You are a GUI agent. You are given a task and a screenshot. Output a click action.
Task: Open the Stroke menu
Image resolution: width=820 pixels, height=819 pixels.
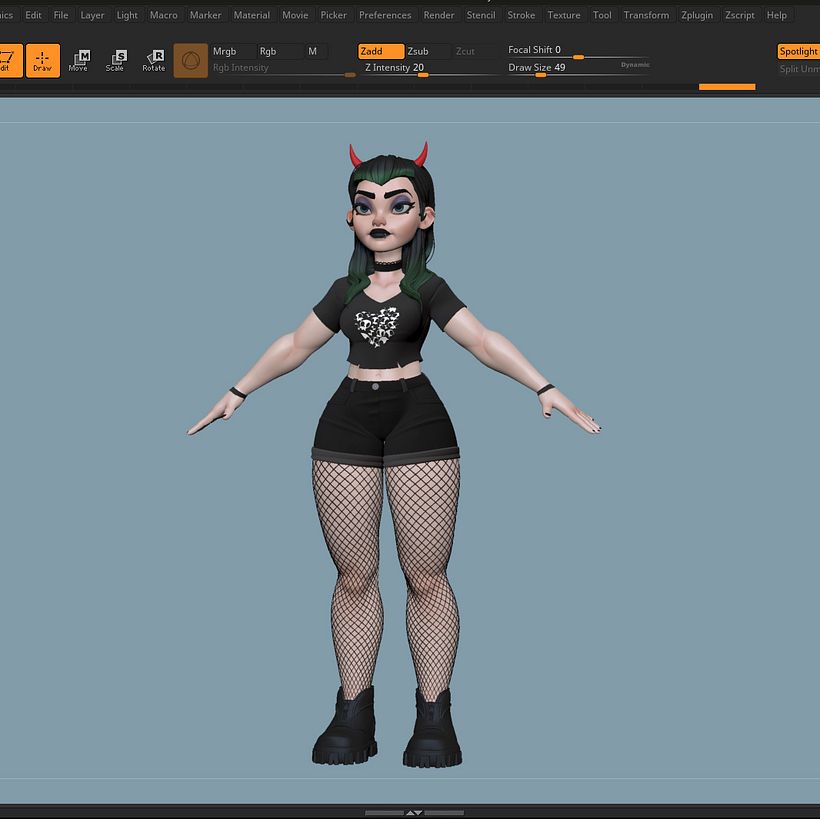click(x=521, y=15)
